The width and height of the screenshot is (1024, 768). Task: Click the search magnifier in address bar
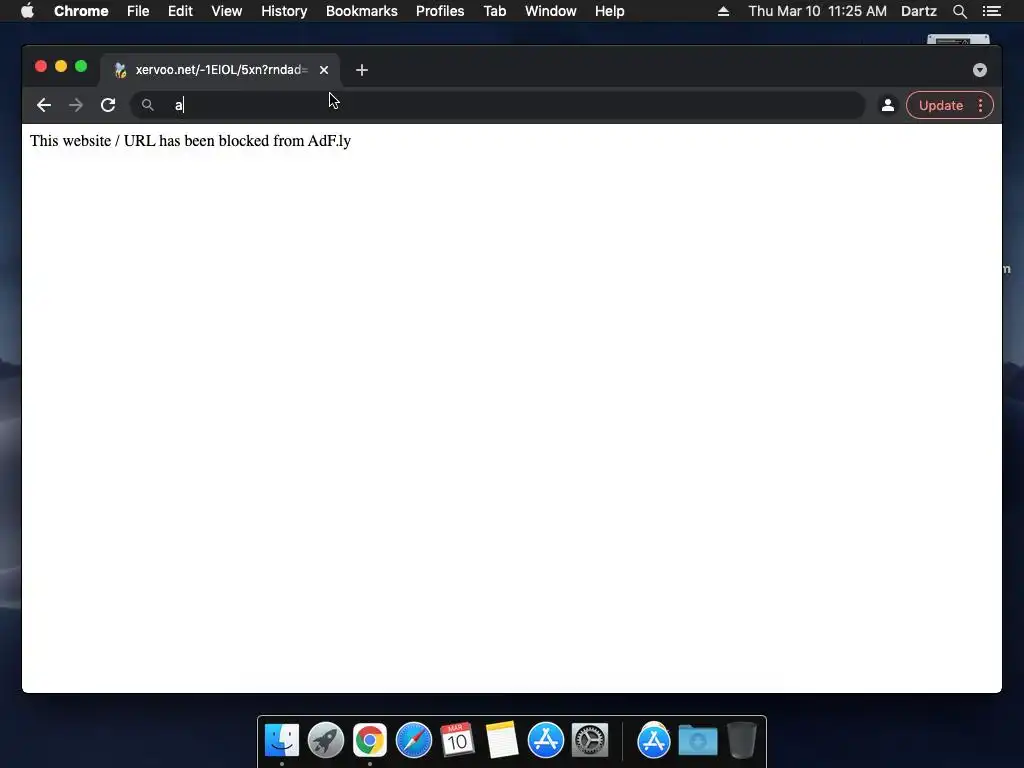point(148,105)
